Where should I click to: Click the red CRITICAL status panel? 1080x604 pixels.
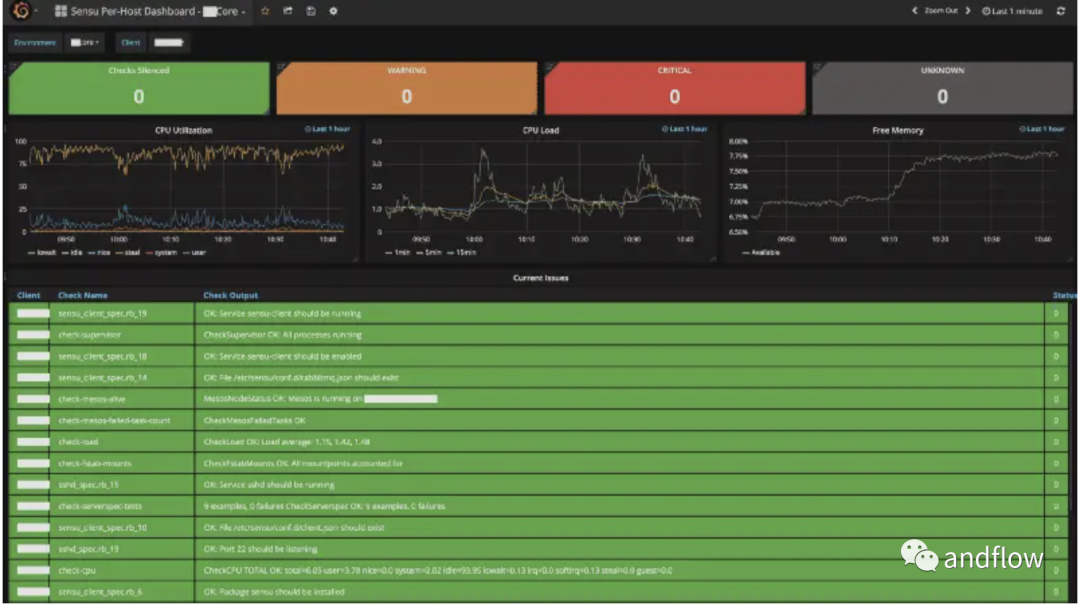(x=674, y=89)
